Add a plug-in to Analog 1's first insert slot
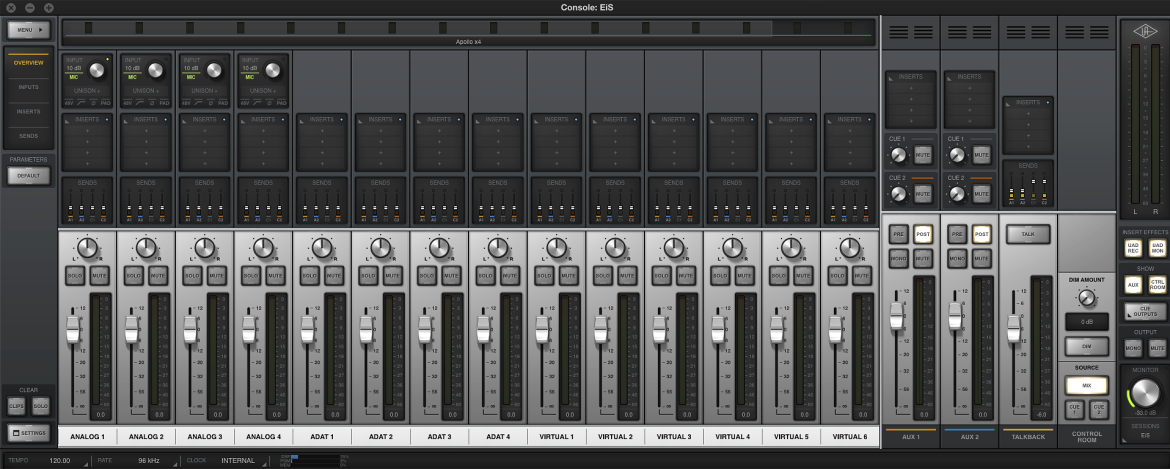The height and width of the screenshot is (469, 1170). pos(87,129)
